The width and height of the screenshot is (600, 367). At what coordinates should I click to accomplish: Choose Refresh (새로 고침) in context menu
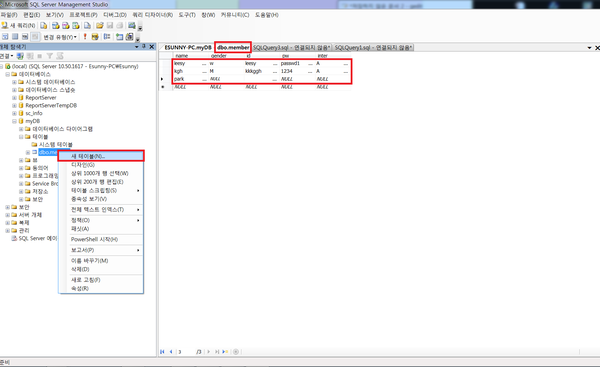pyautogui.click(x=101, y=280)
